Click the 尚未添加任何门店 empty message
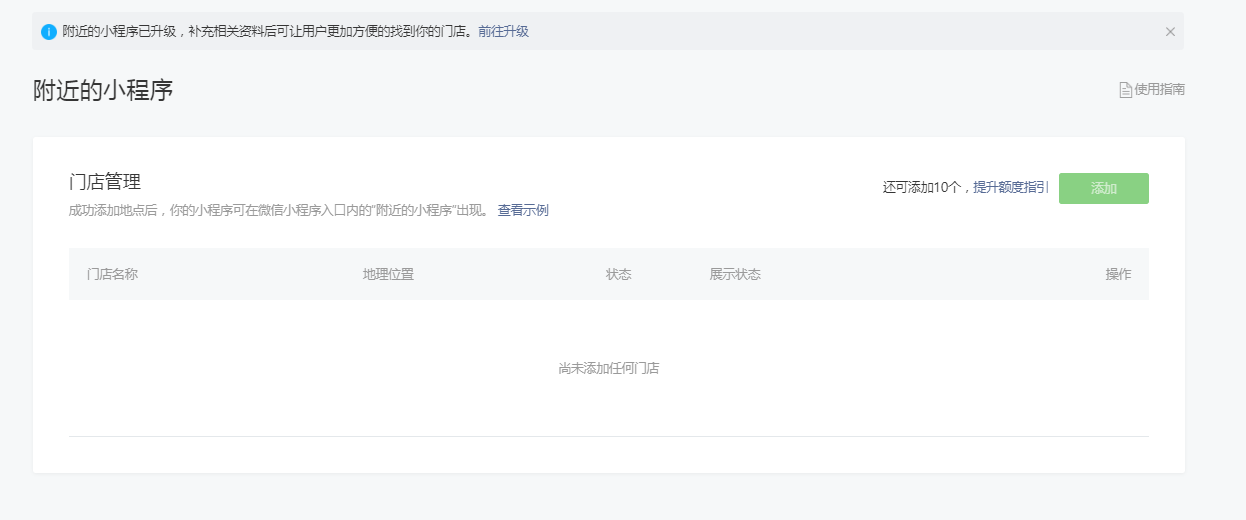Viewport: 1246px width, 520px height. (609, 368)
